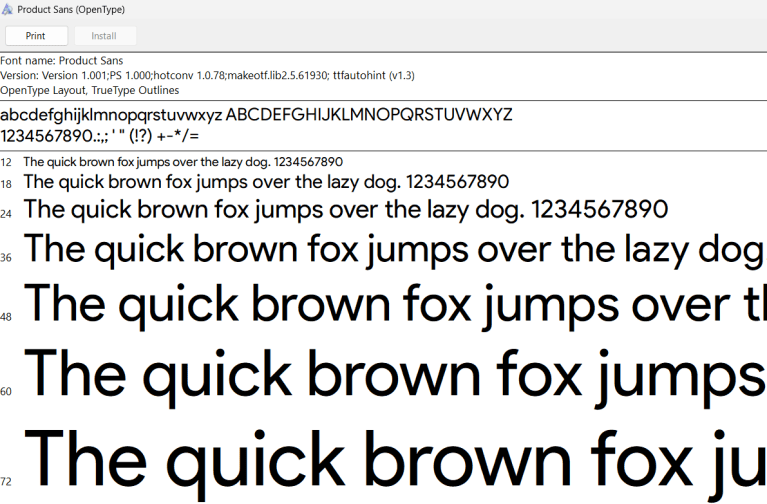Click the 72 point size label

point(6,482)
